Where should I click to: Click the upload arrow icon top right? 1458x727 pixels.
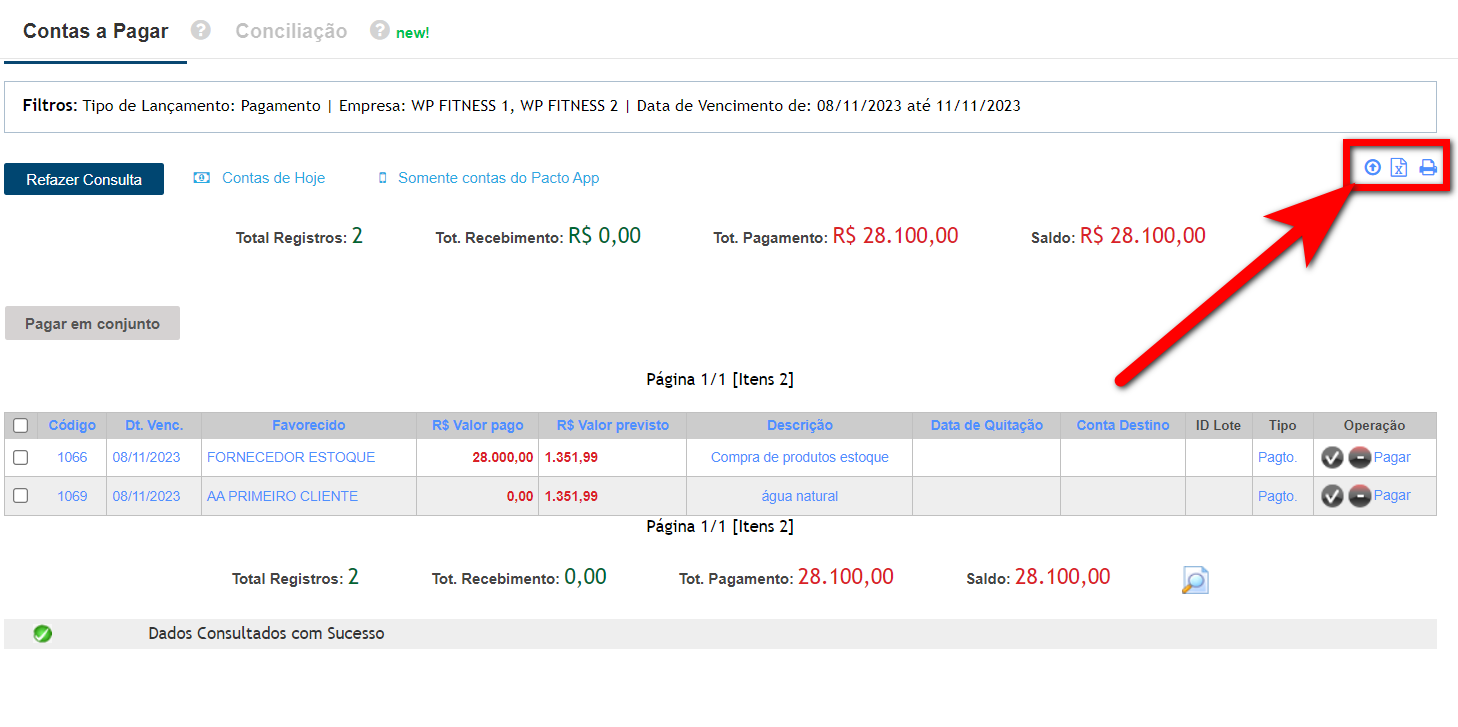point(1372,168)
